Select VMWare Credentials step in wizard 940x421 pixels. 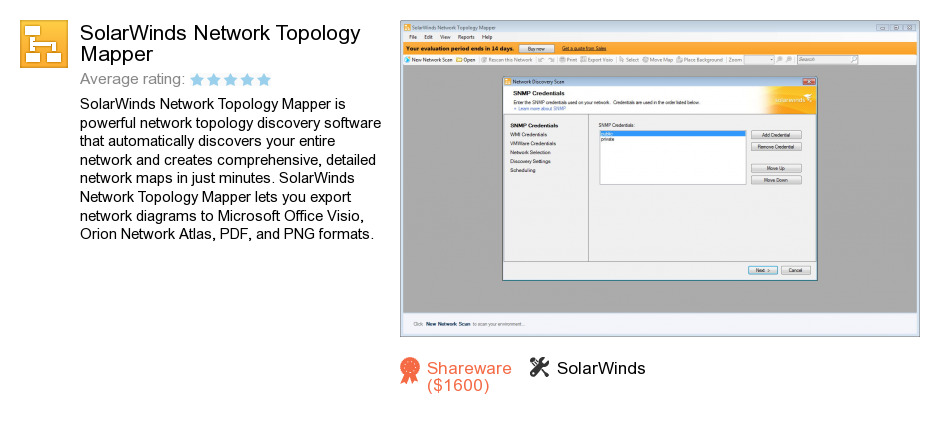point(533,143)
